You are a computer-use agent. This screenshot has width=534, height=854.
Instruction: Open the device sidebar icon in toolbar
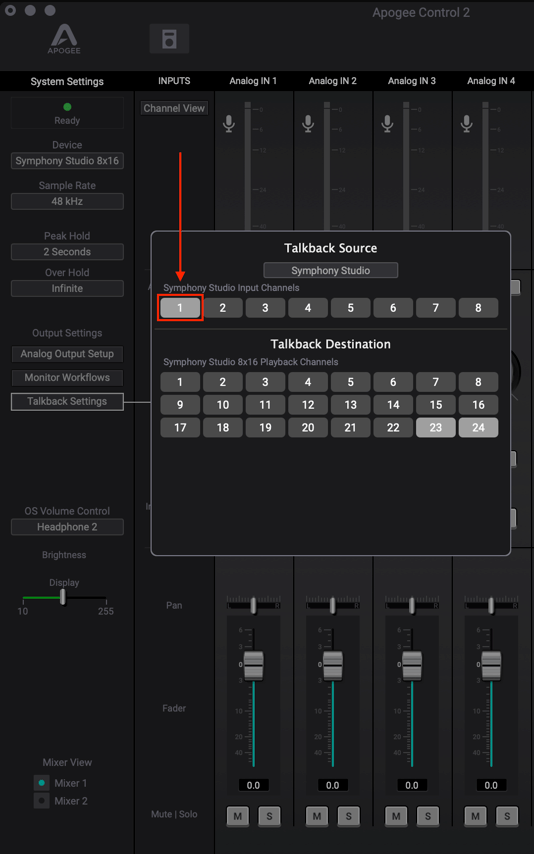pyautogui.click(x=169, y=39)
